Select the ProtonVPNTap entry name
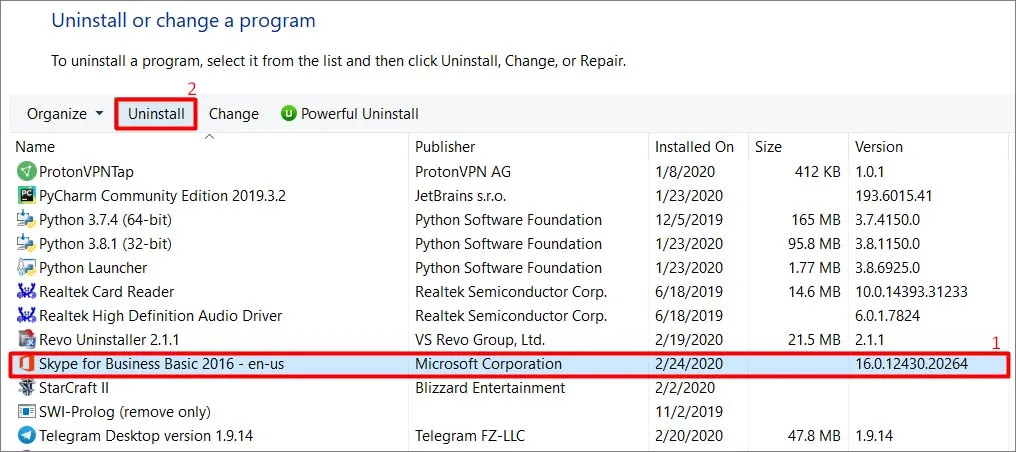The height and width of the screenshot is (452, 1016). tap(87, 172)
